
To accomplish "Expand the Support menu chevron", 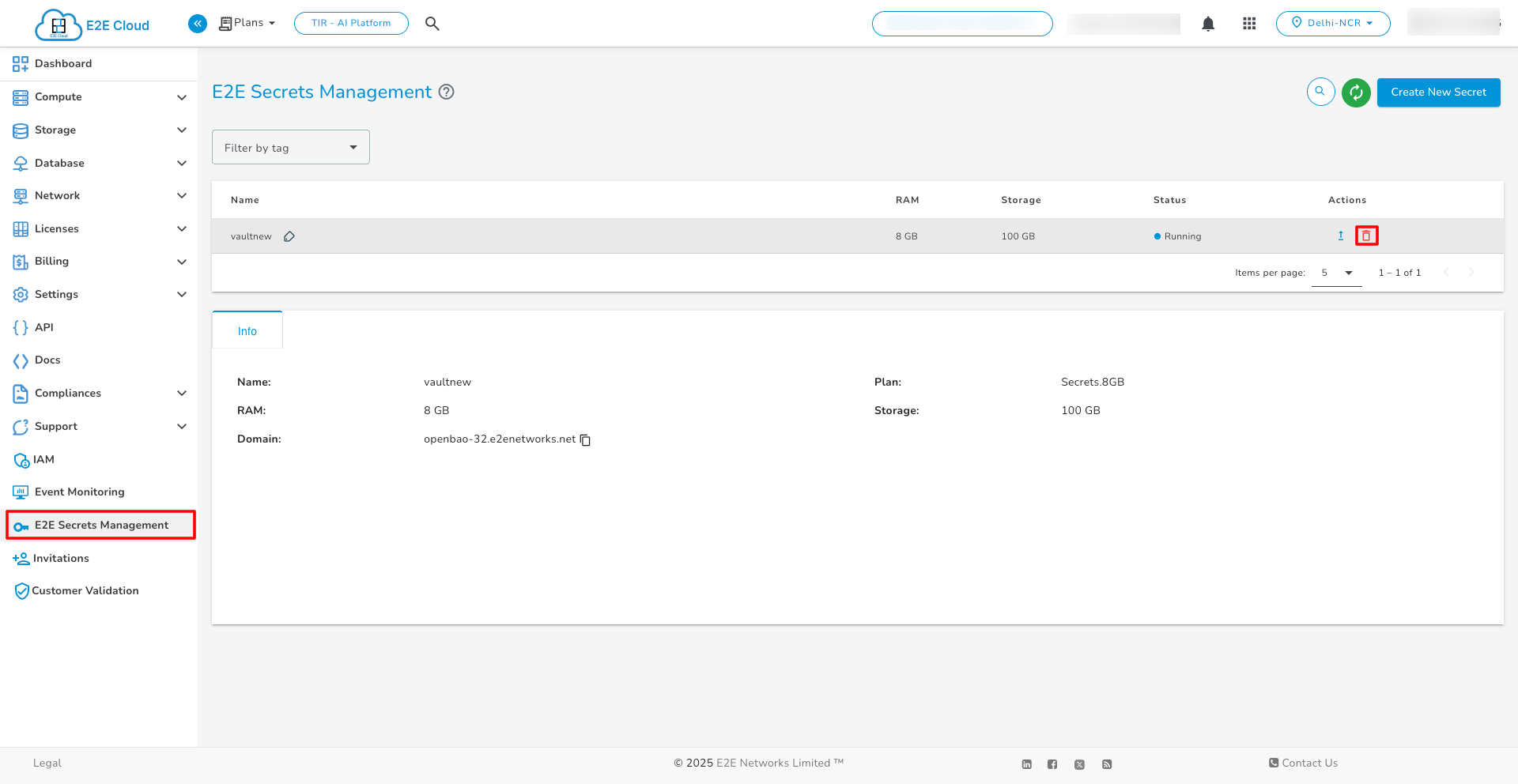I will 182,426.
